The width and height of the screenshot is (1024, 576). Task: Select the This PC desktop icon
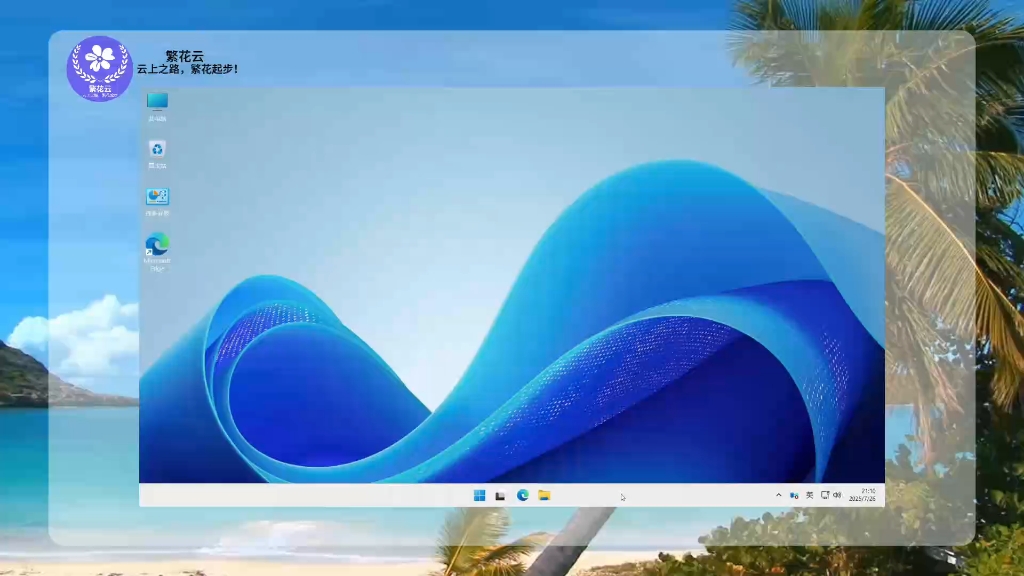pos(157,106)
